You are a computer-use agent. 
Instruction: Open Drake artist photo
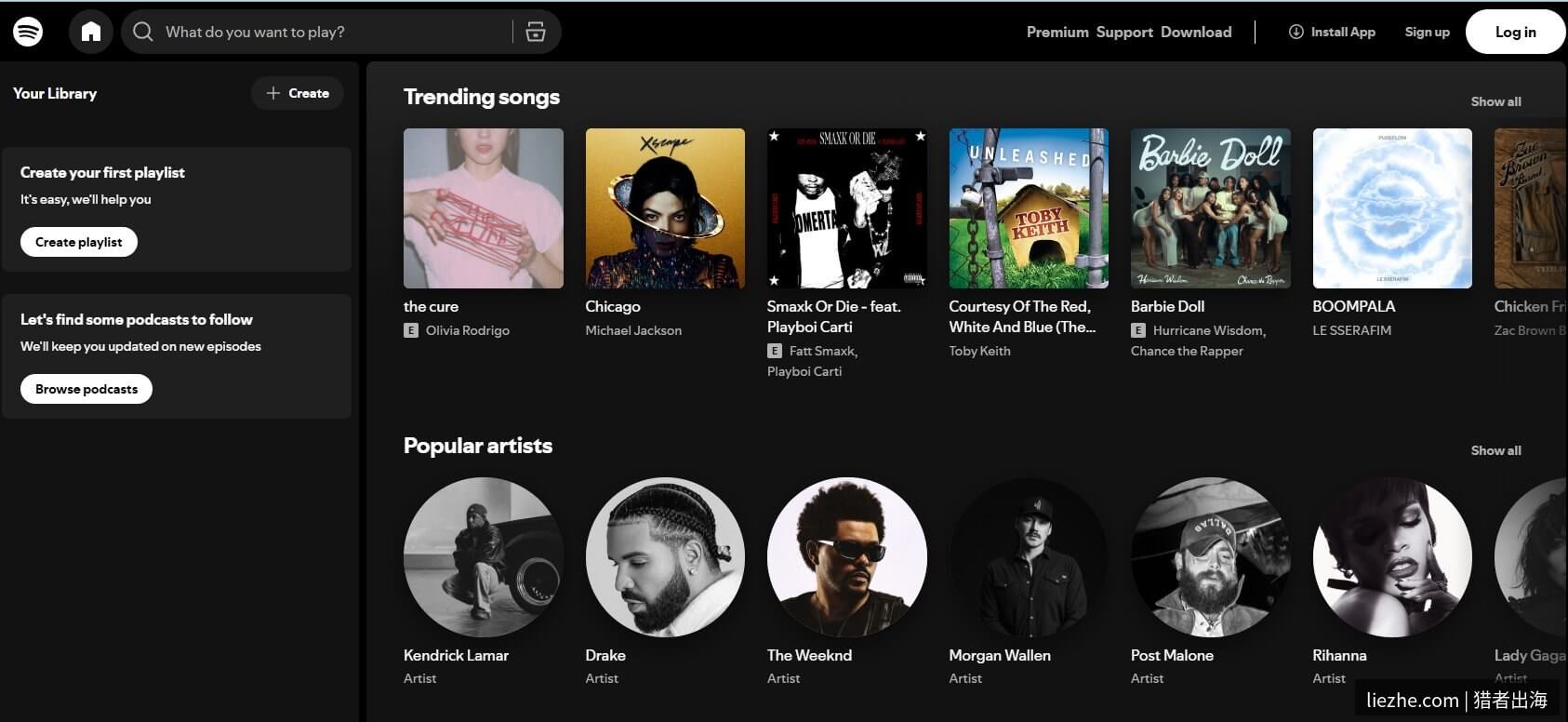665,557
